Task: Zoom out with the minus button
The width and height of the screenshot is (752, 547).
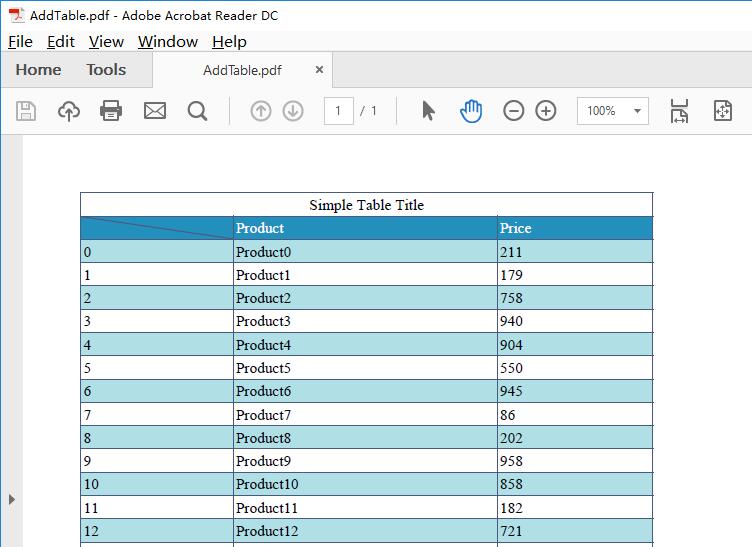Action: pos(513,111)
